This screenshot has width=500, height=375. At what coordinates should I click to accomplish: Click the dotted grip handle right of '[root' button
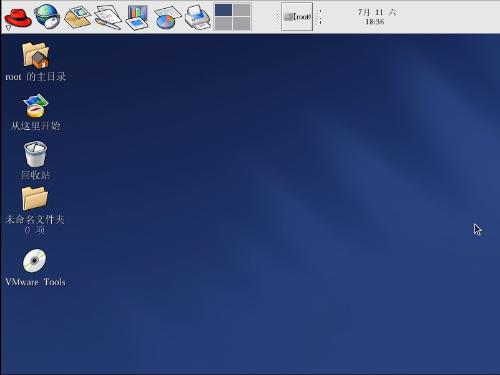pyautogui.click(x=319, y=17)
